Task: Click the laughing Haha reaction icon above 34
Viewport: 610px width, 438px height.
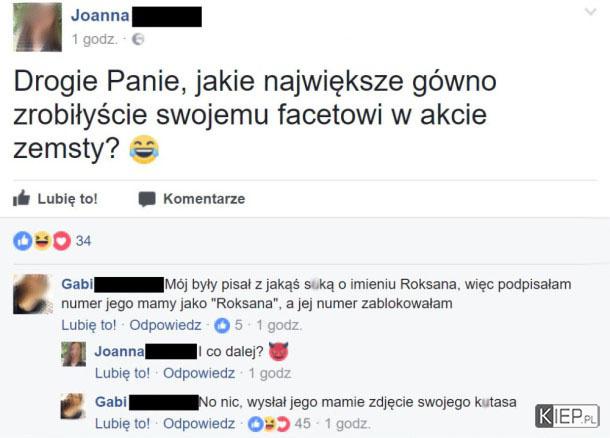Action: [x=42, y=240]
